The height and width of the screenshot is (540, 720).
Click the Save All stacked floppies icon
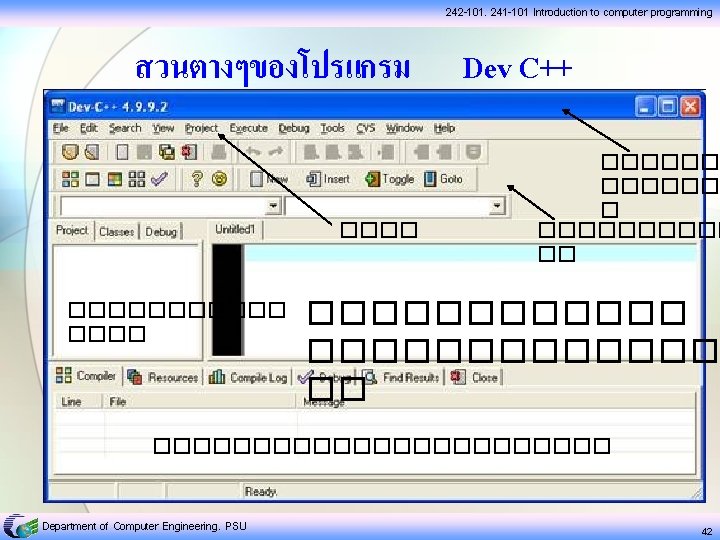tap(167, 152)
